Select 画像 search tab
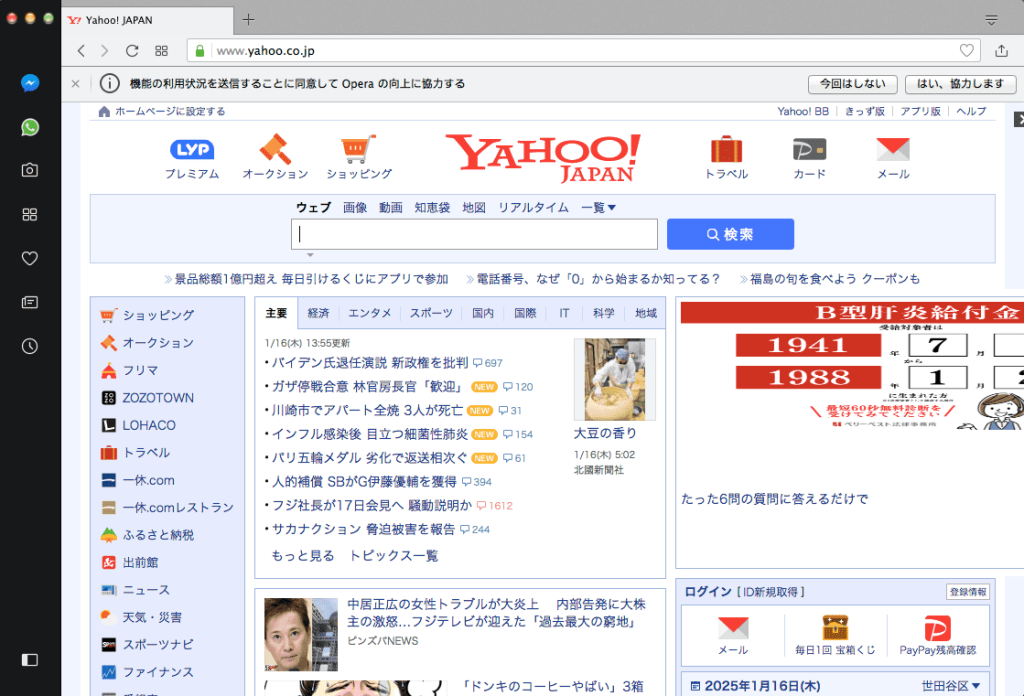Viewport: 1024px width, 696px height. point(355,208)
